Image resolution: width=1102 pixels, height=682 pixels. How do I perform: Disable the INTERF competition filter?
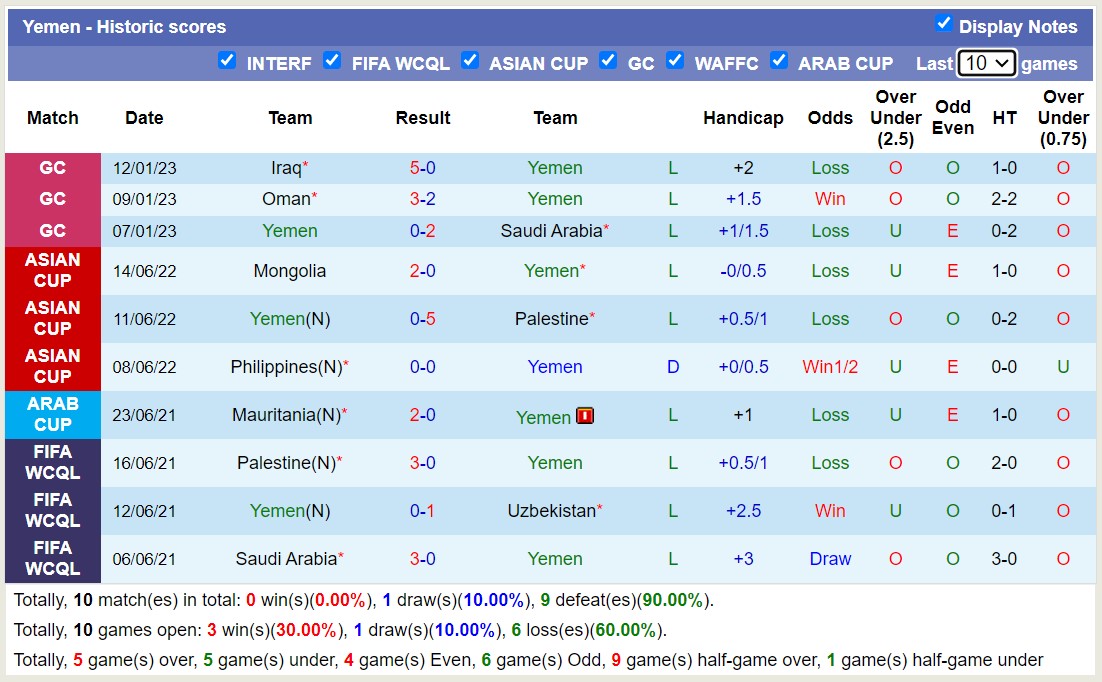point(228,61)
